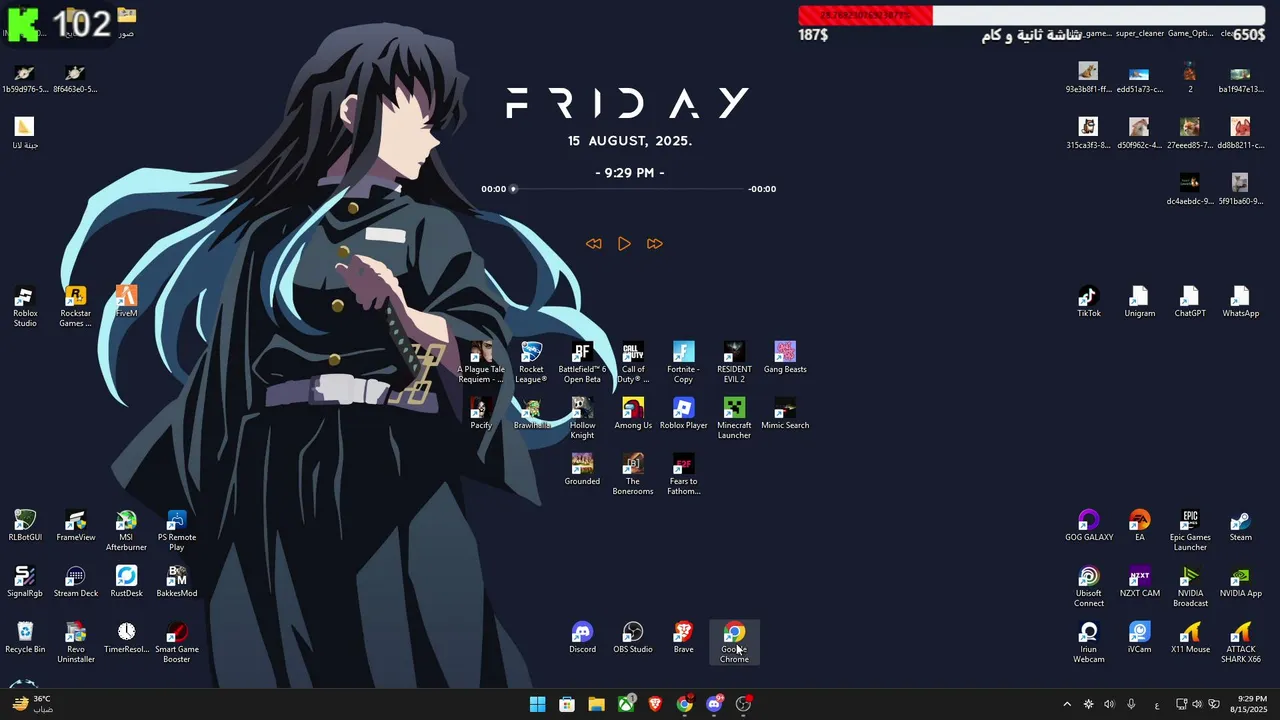Select the NVIDIA Broadcast icon
This screenshot has width=1280, height=720.
[1190, 587]
